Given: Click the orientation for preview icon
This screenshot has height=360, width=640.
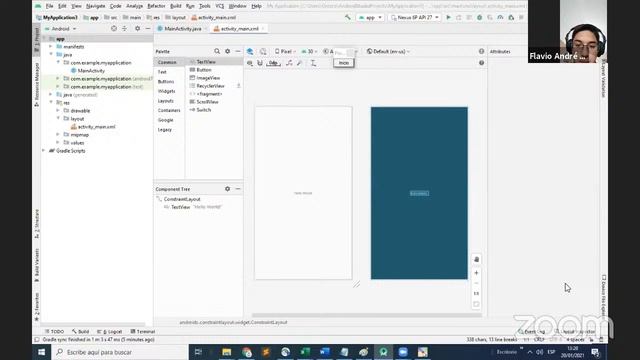Looking at the screenshot, I should 263,51.
